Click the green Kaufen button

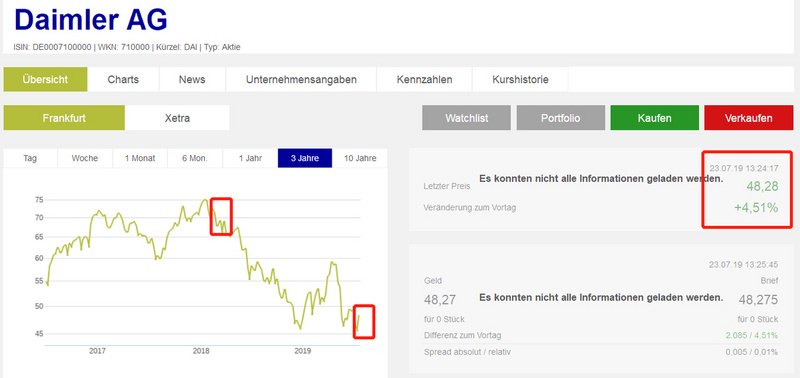click(655, 118)
